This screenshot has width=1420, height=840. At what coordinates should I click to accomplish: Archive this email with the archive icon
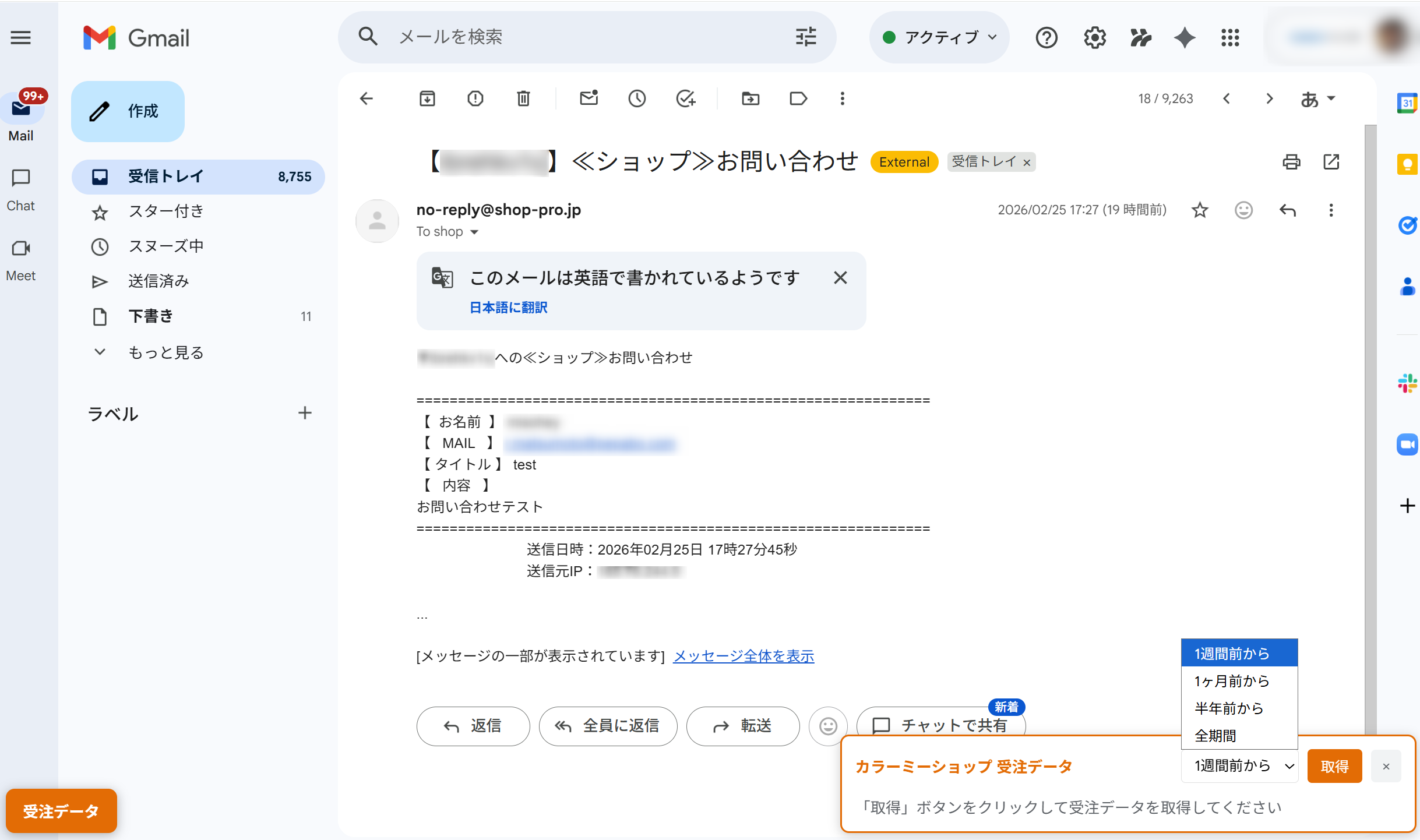pos(427,98)
